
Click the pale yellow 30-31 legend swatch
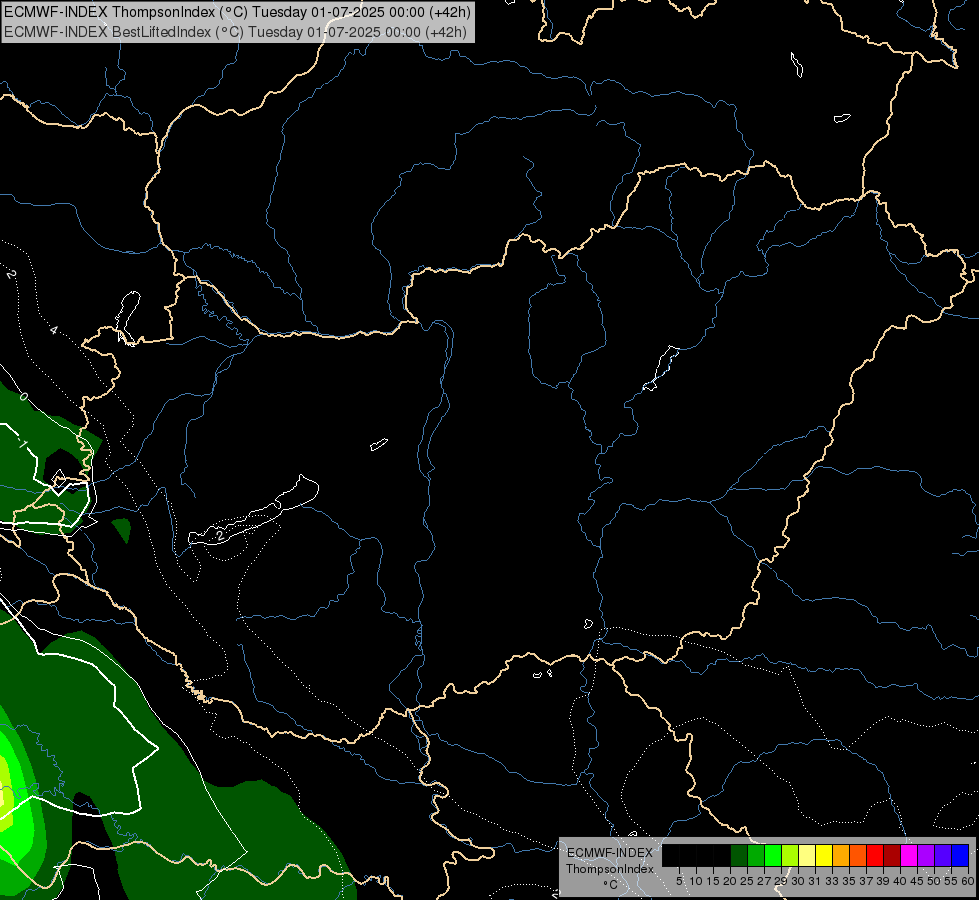click(x=807, y=855)
